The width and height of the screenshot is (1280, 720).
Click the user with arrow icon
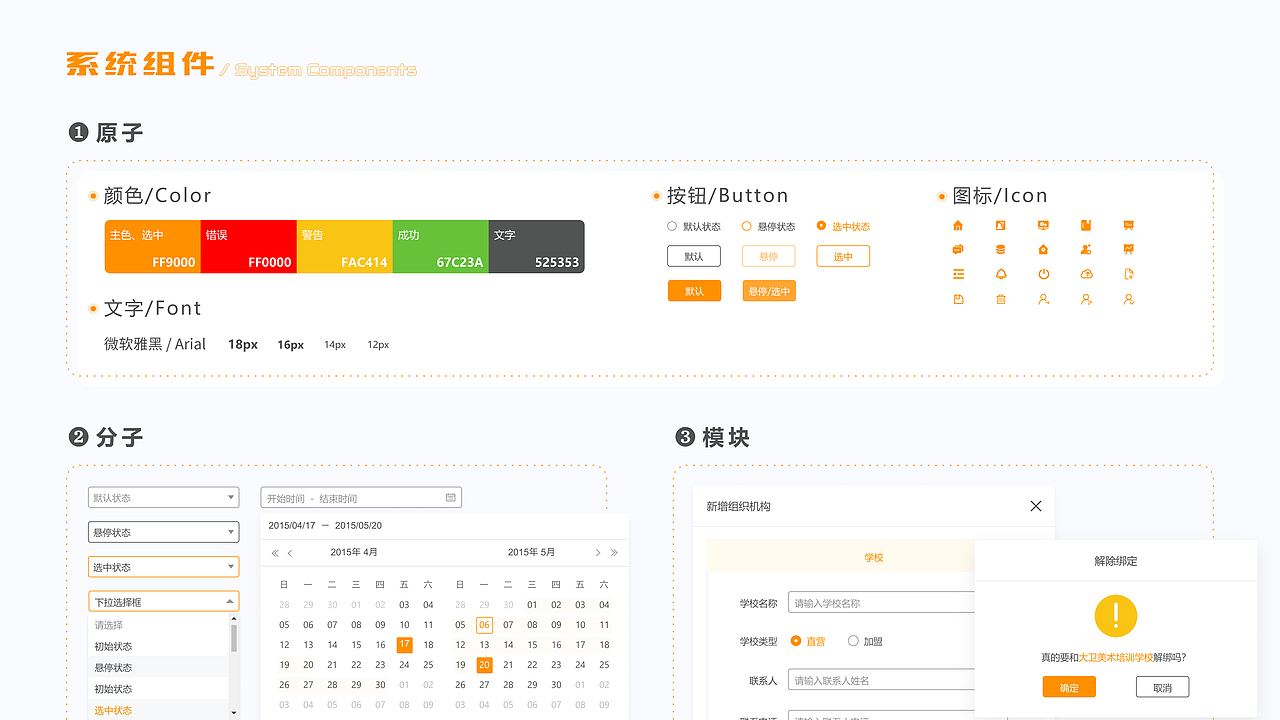[x=1044, y=299]
